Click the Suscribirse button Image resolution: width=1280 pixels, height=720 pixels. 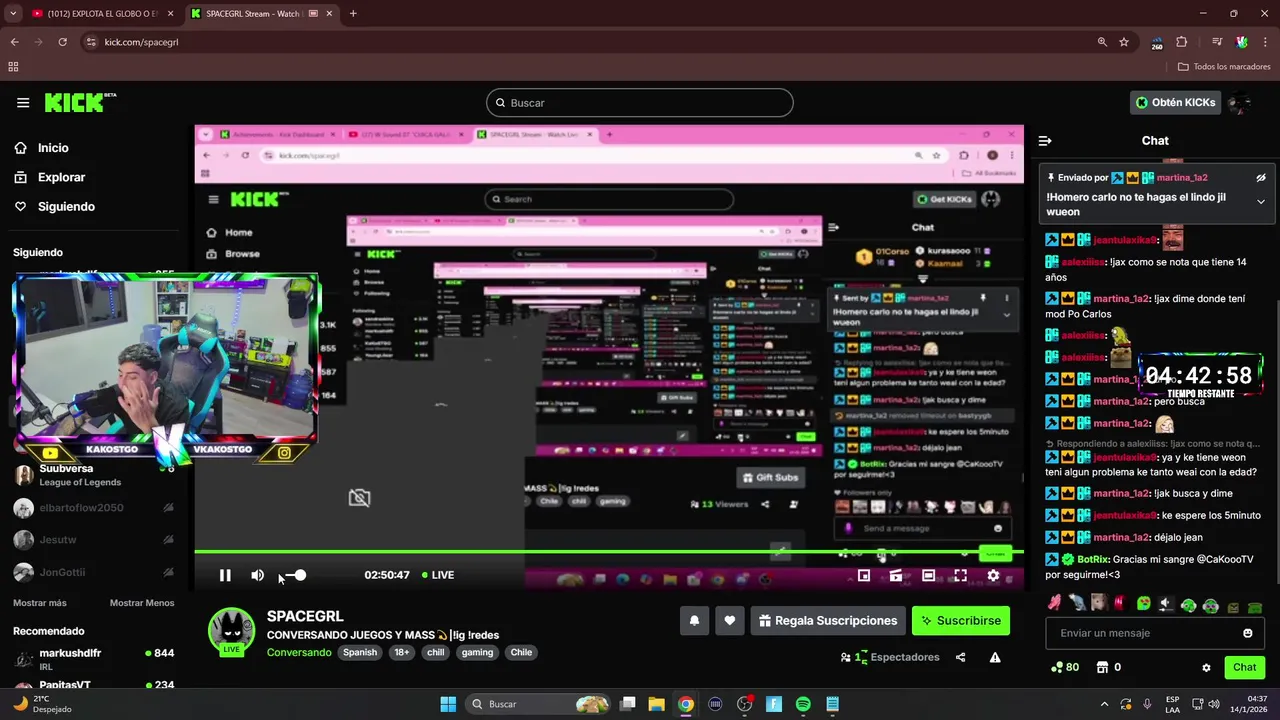(x=961, y=621)
